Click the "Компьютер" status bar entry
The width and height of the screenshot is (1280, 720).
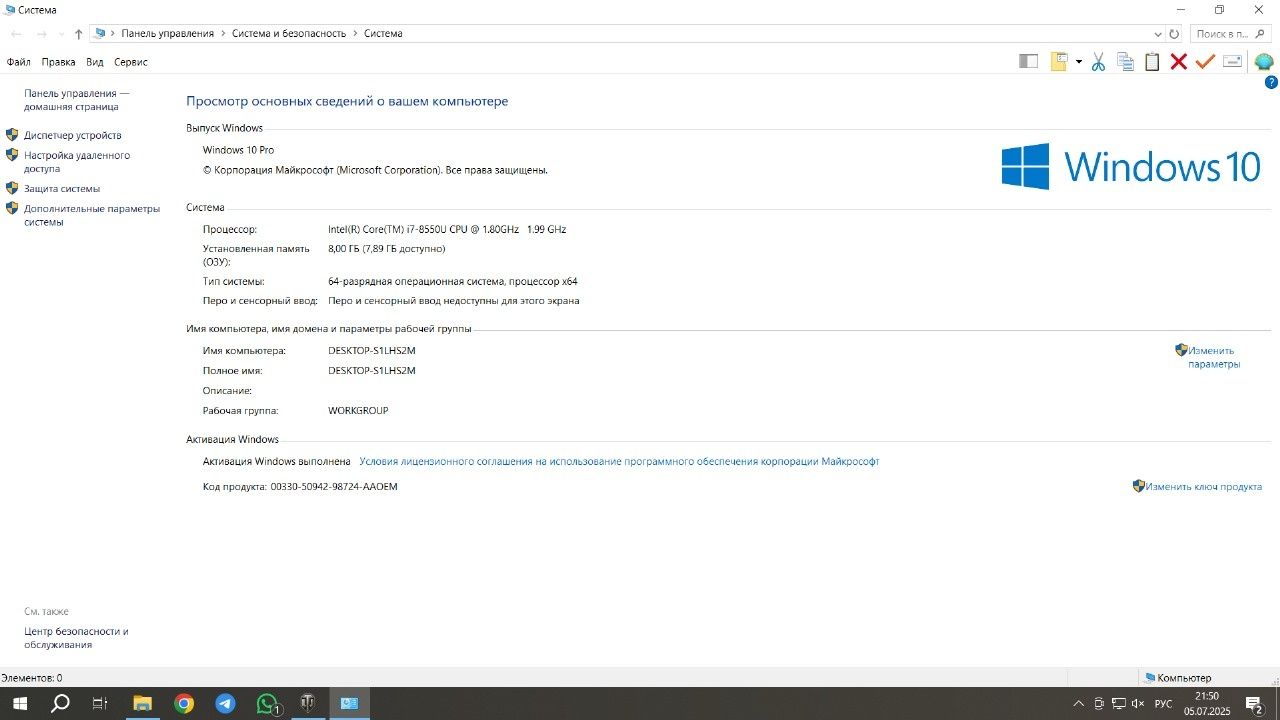[1177, 678]
